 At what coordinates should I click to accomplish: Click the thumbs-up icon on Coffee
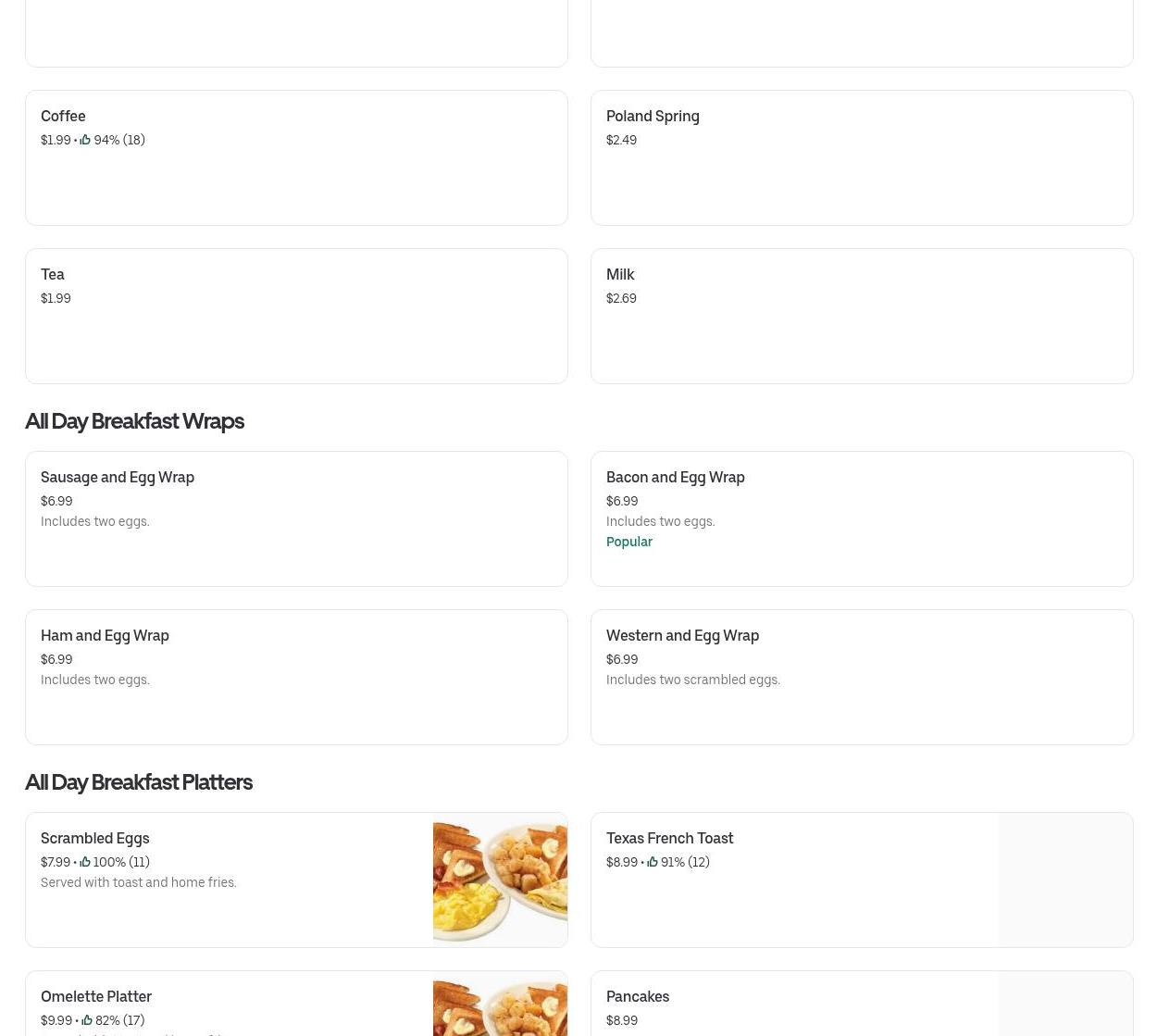(85, 140)
